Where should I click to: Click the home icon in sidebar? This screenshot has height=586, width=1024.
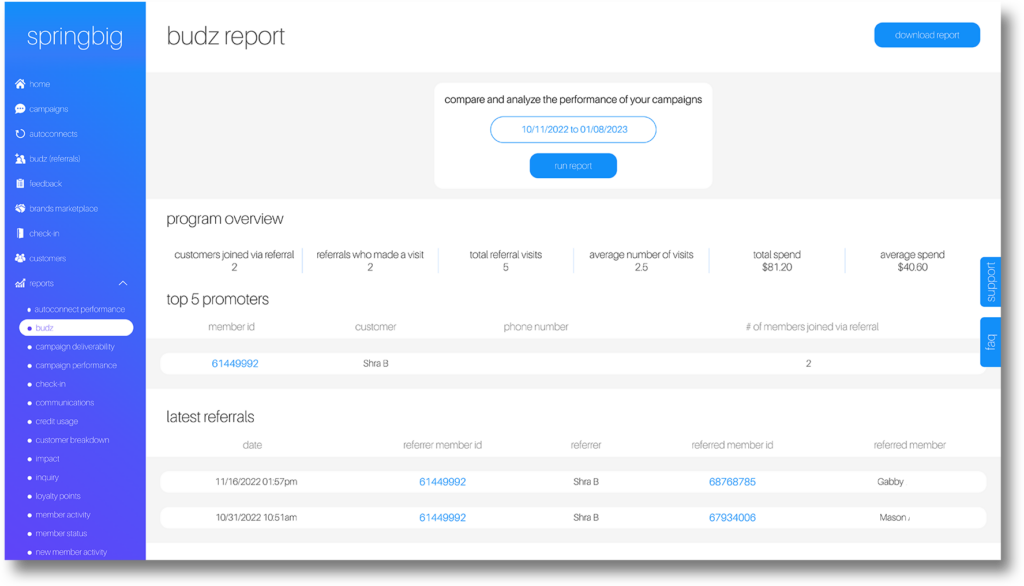[x=20, y=84]
